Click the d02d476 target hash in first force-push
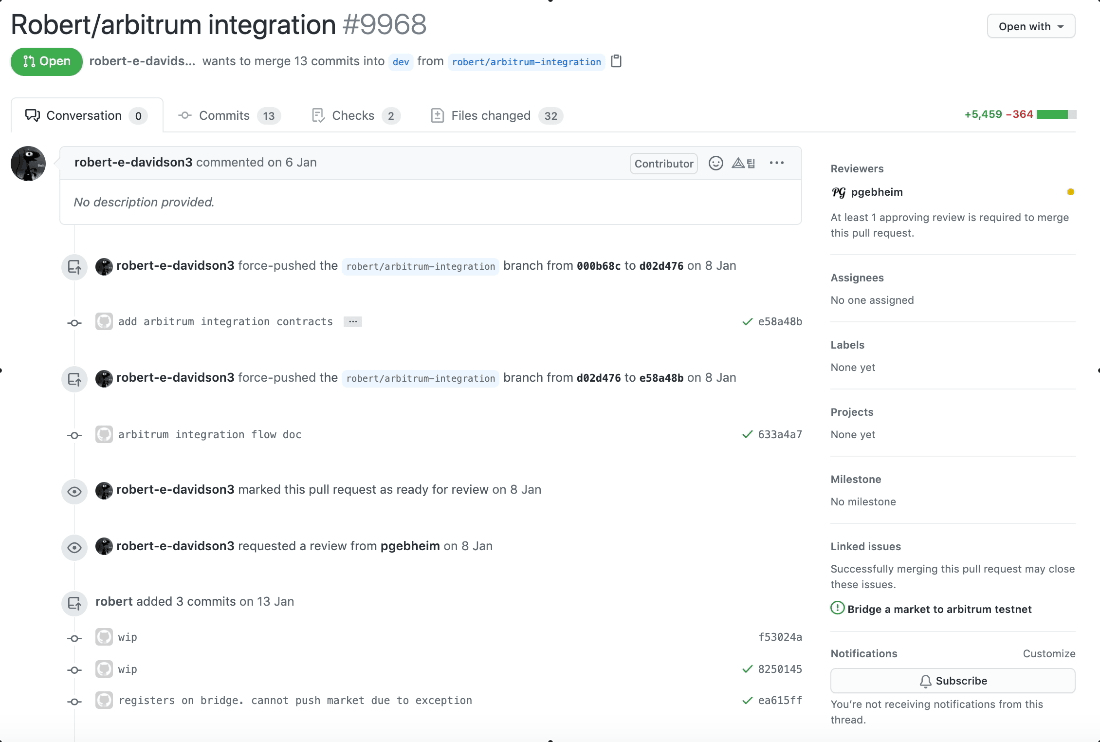 pyautogui.click(x=661, y=266)
